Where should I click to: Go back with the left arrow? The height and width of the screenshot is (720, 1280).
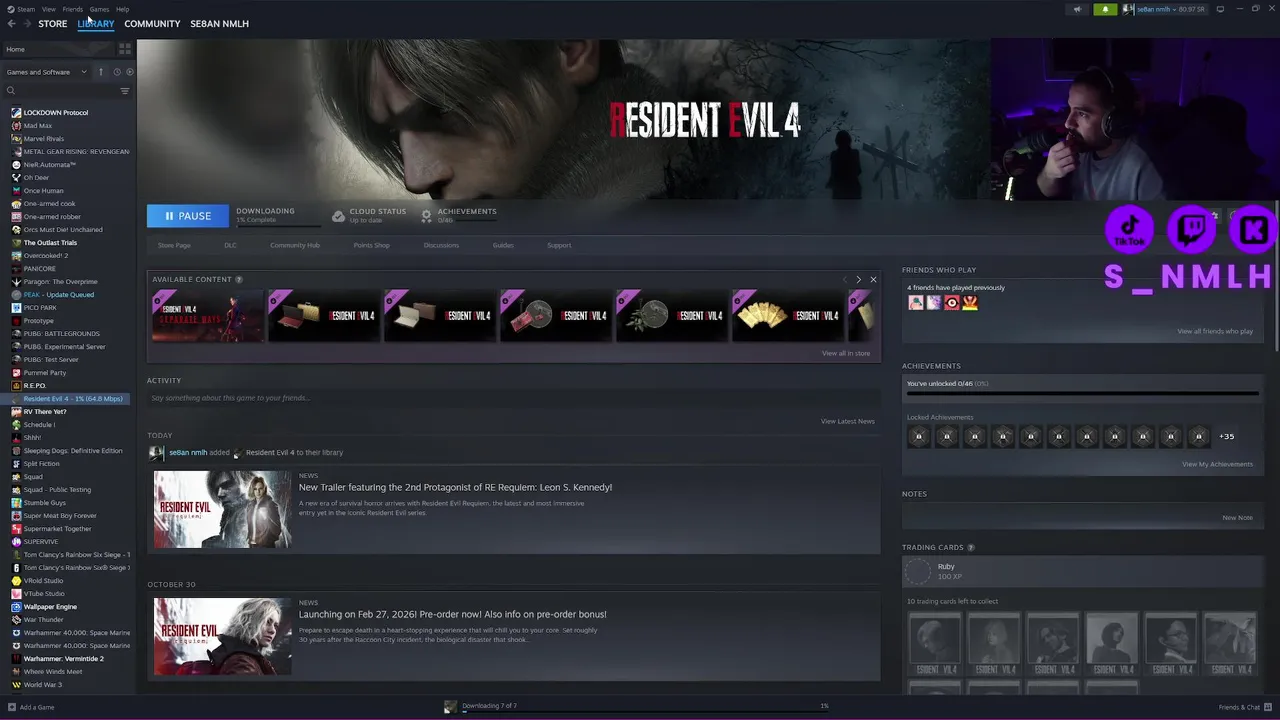click(12, 23)
